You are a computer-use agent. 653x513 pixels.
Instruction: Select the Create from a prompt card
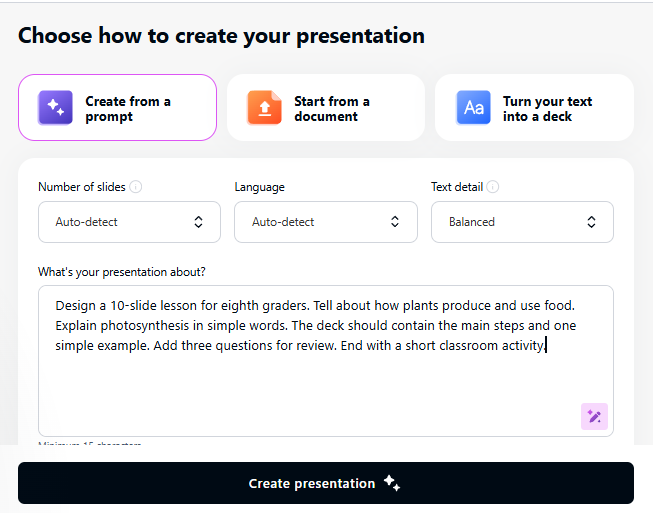pyautogui.click(x=117, y=107)
